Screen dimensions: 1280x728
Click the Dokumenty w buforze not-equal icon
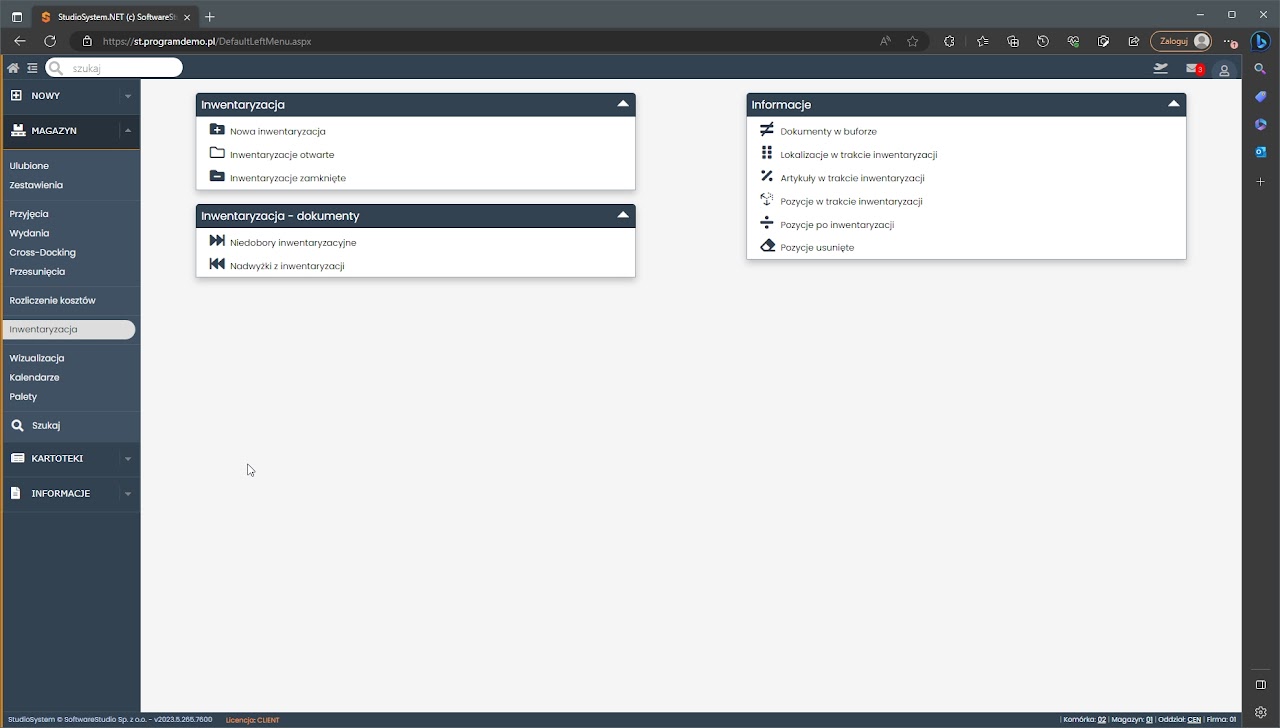[767, 130]
